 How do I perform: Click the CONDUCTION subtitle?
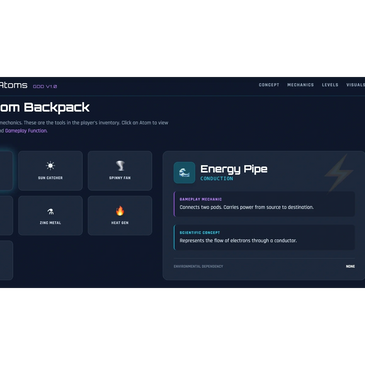point(217,179)
